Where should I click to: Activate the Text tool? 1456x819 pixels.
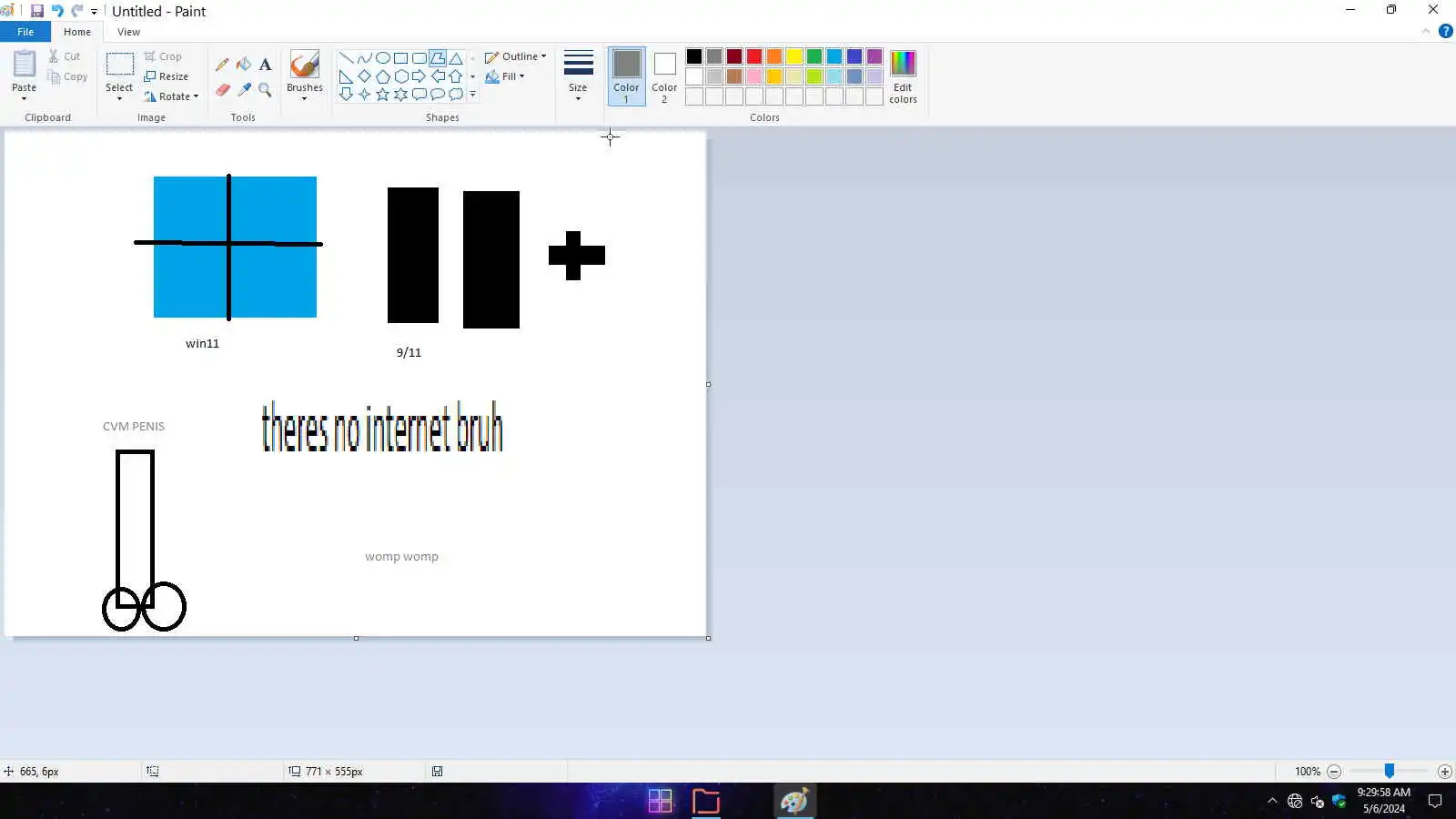265,65
